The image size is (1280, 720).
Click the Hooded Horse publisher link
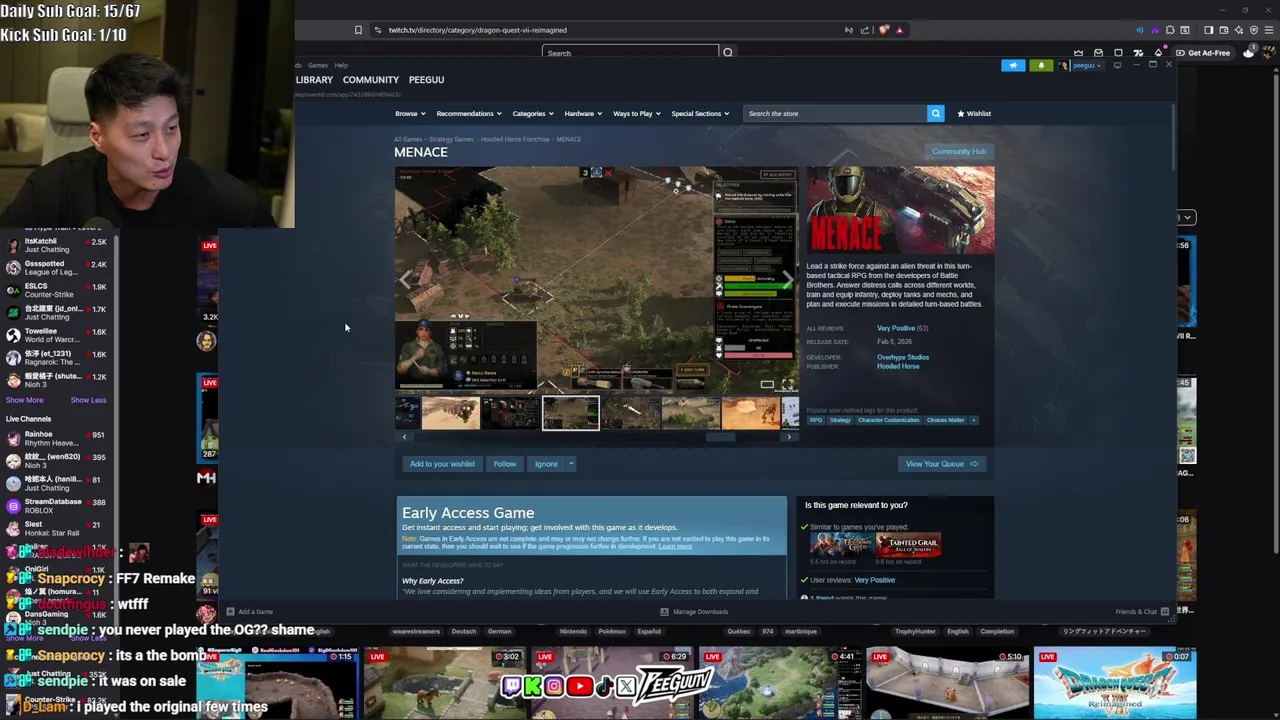pyautogui.click(x=898, y=366)
